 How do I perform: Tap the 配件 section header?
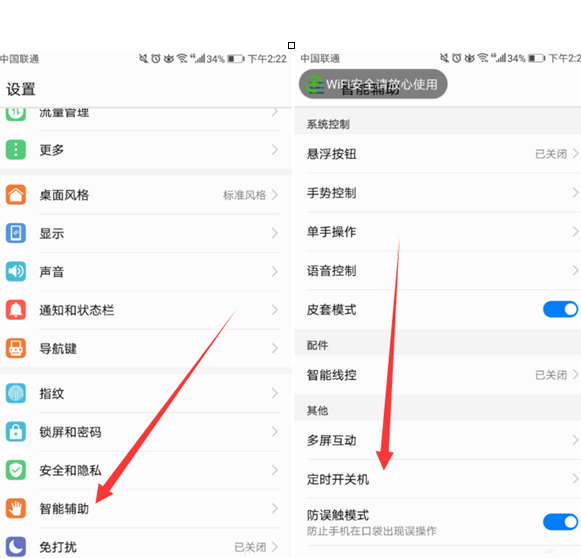coord(317,345)
